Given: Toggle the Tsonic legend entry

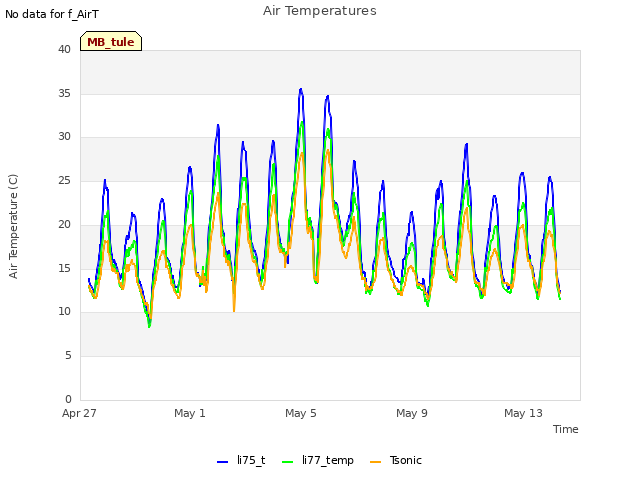Looking at the screenshot, I should pyautogui.click(x=396, y=460).
